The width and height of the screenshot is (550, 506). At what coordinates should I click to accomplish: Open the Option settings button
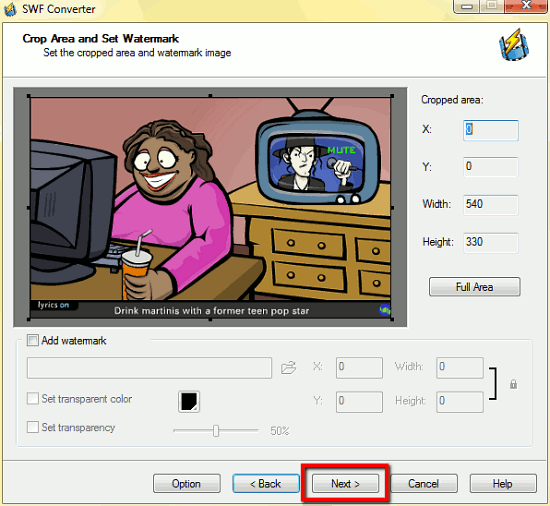point(187,484)
